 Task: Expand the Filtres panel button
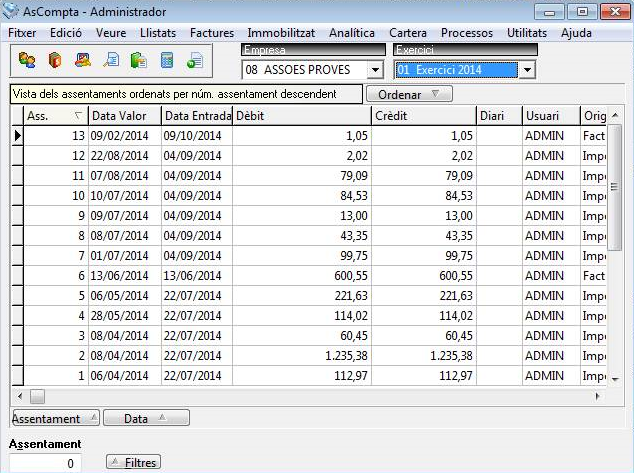tap(133, 462)
